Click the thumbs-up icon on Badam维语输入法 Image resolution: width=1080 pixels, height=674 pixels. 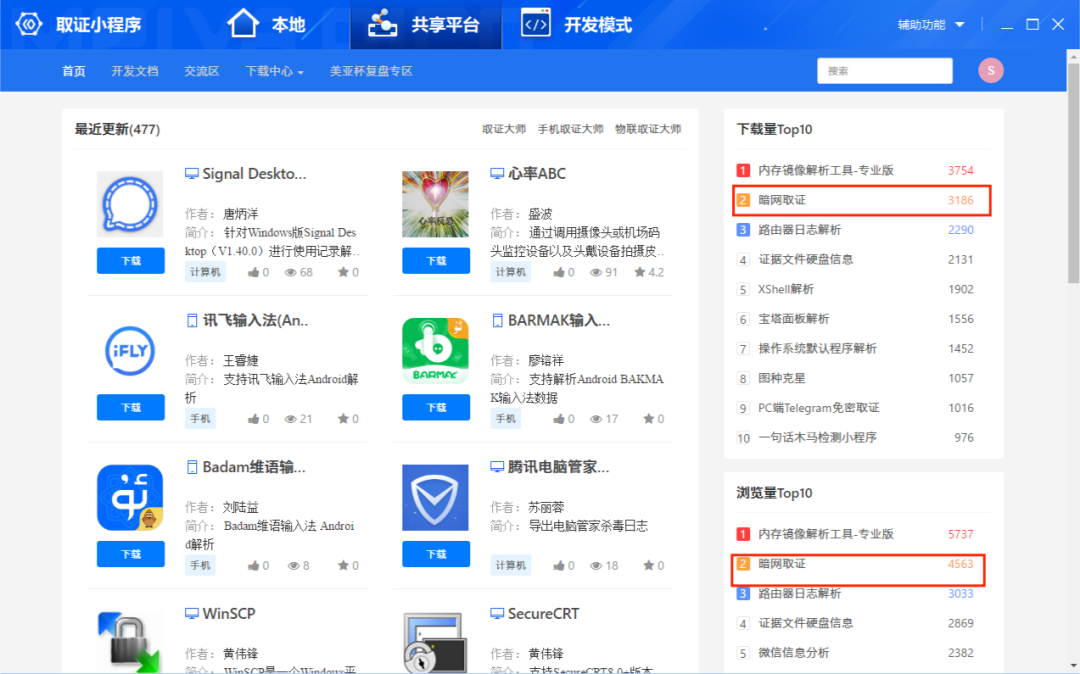(x=253, y=565)
